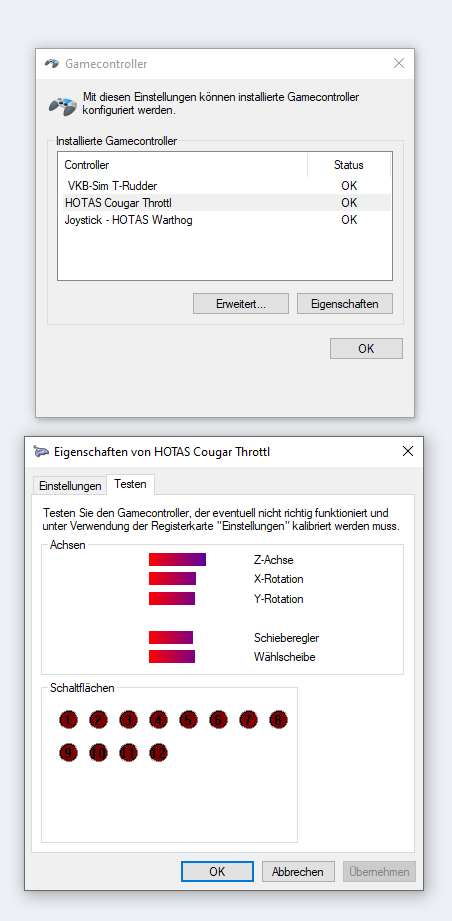Click button indicator 1 under Schaltflächen
452x921 pixels.
click(x=68, y=720)
